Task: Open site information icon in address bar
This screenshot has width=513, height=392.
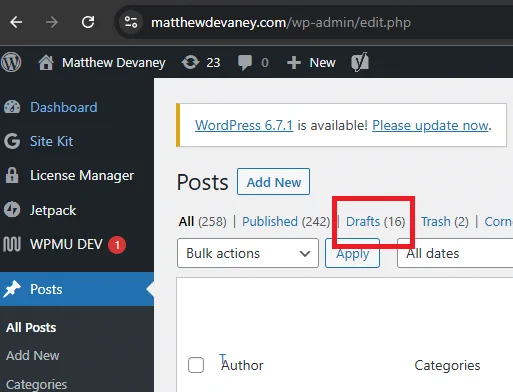Action: tap(131, 22)
